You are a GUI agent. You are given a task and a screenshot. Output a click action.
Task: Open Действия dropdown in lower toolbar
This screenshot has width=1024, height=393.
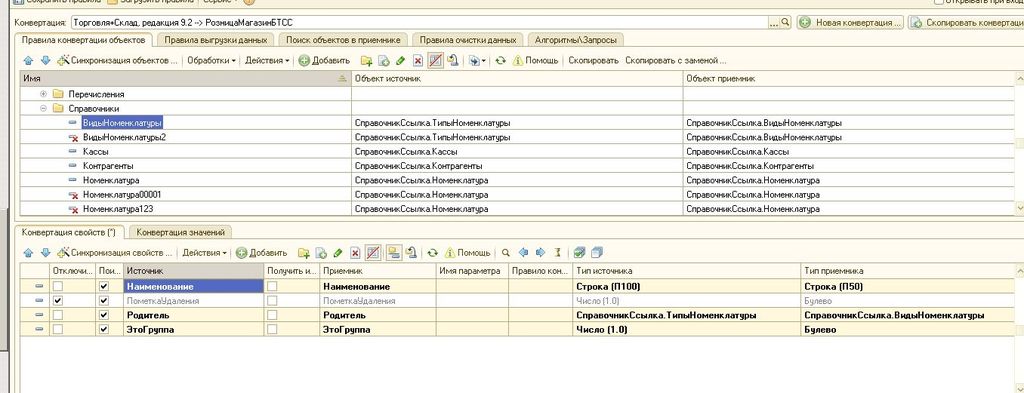[204, 253]
